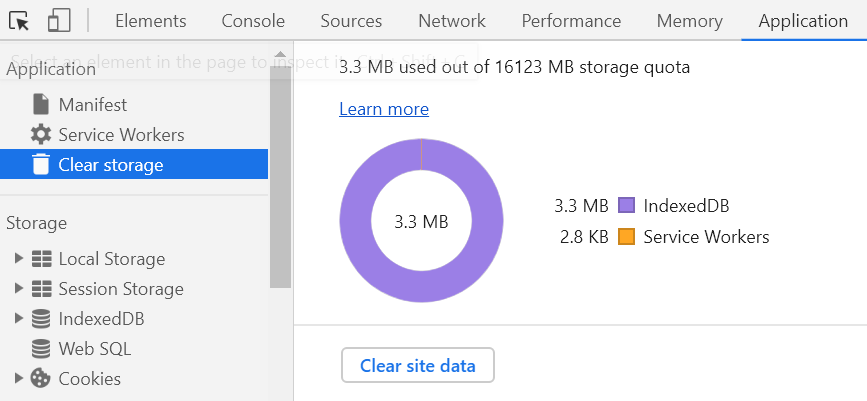Activate the inspect element cursor icon
Image resolution: width=867 pixels, height=401 pixels.
click(19, 21)
